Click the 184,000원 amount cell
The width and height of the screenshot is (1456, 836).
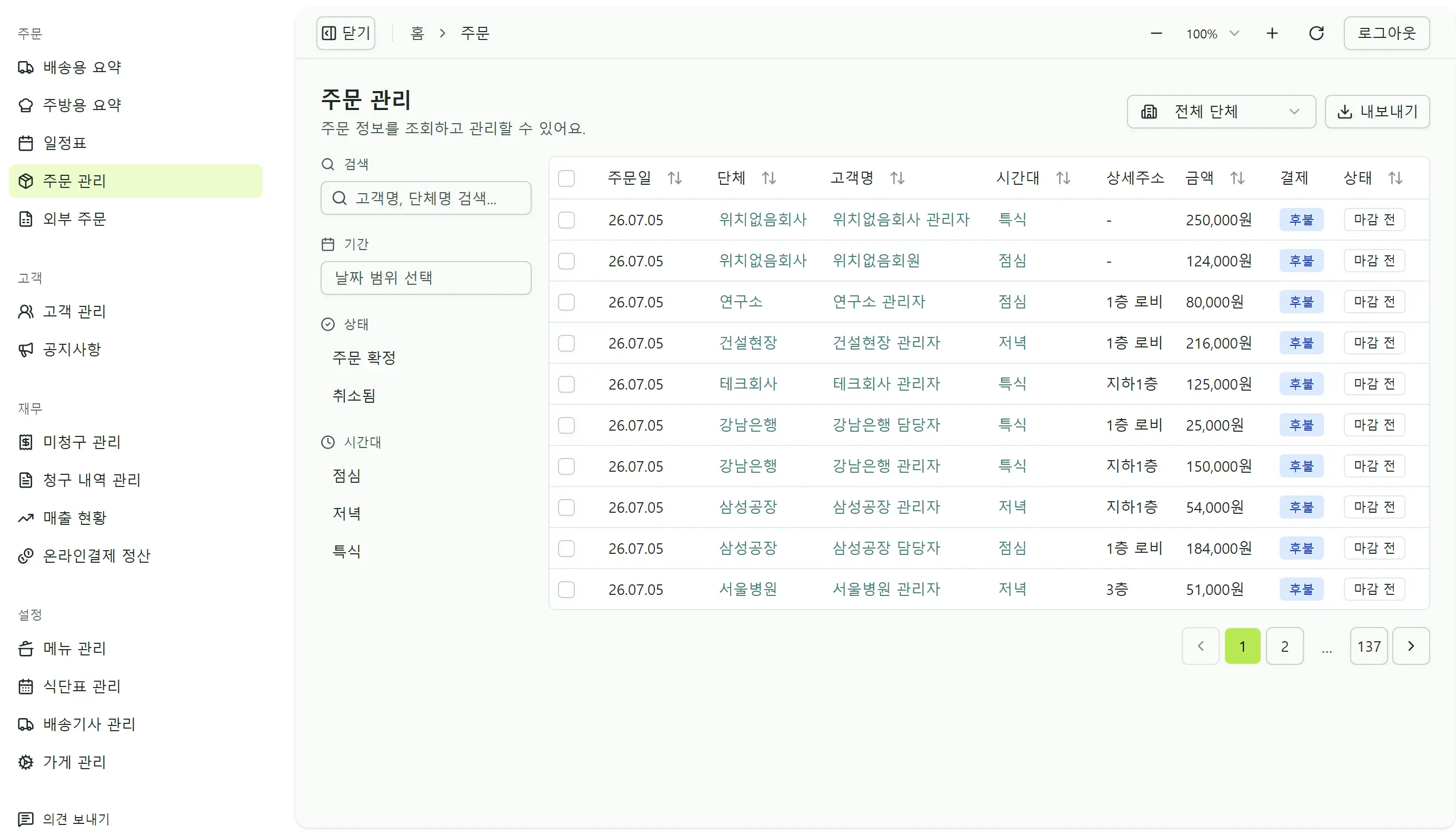1219,549
